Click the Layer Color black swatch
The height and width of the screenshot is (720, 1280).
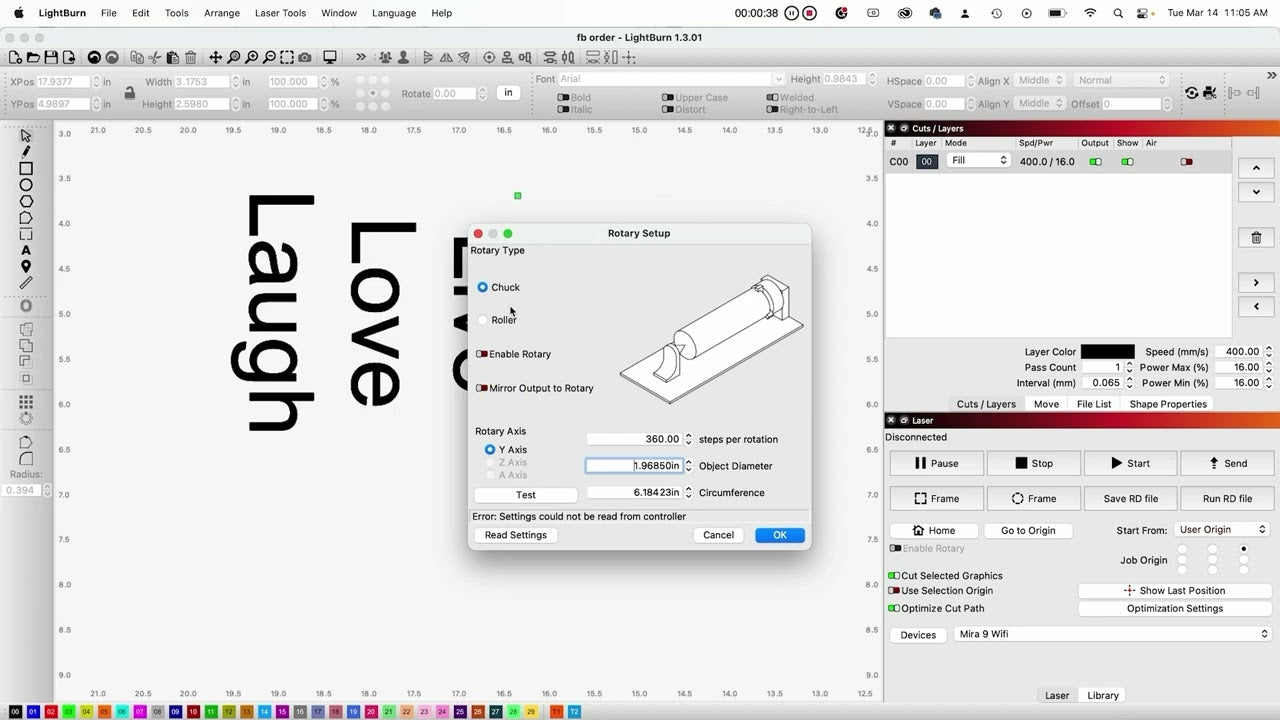1107,352
